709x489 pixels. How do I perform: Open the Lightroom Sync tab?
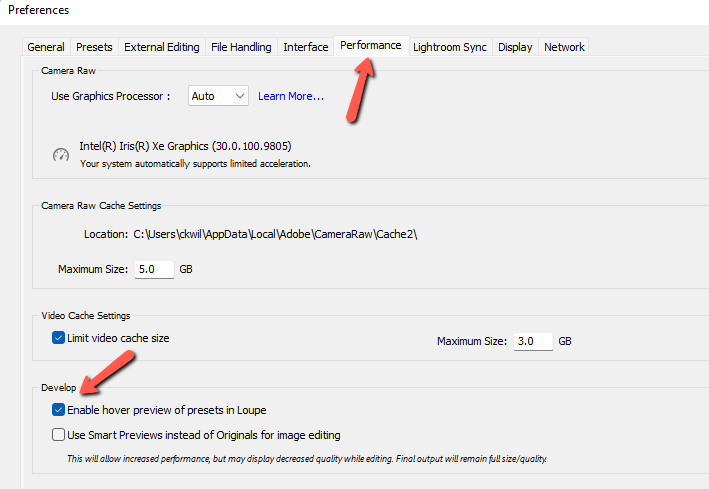pyautogui.click(x=450, y=47)
